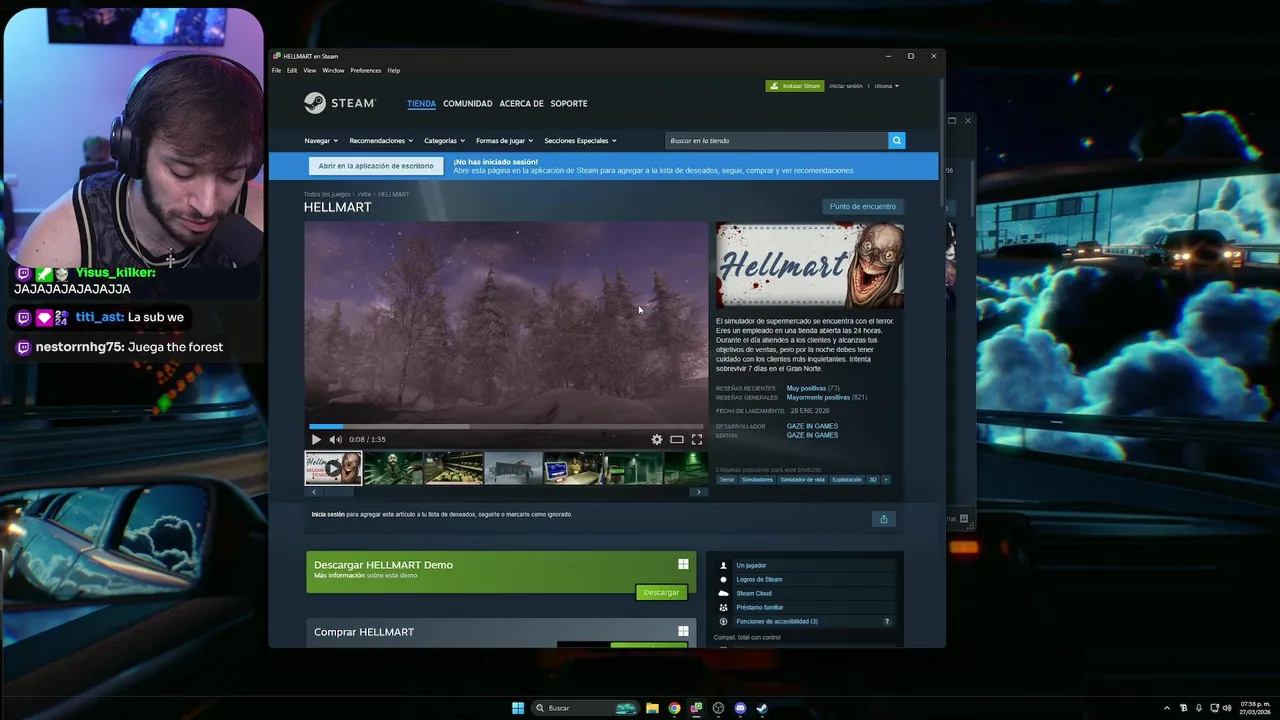Open File Explorer from the taskbar

(652, 708)
